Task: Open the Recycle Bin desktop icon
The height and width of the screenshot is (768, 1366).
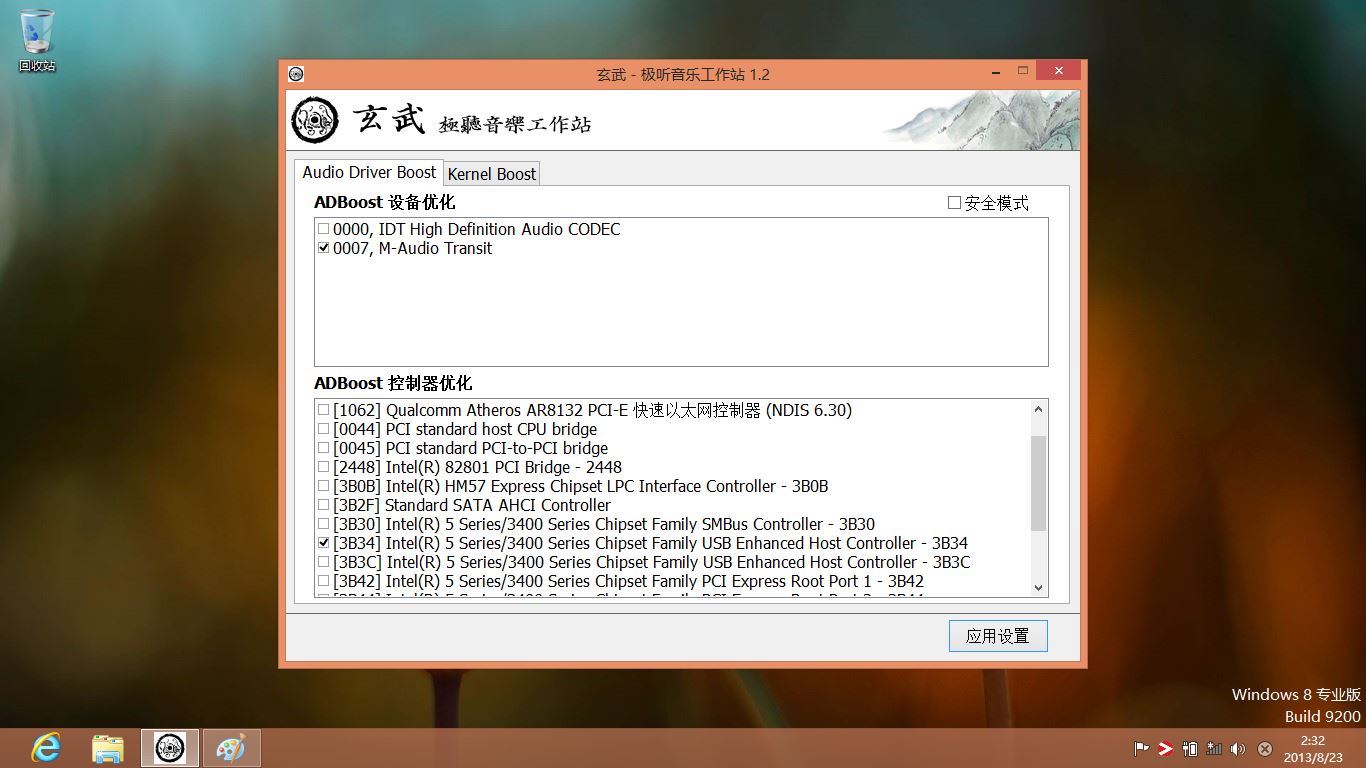Action: click(x=37, y=40)
